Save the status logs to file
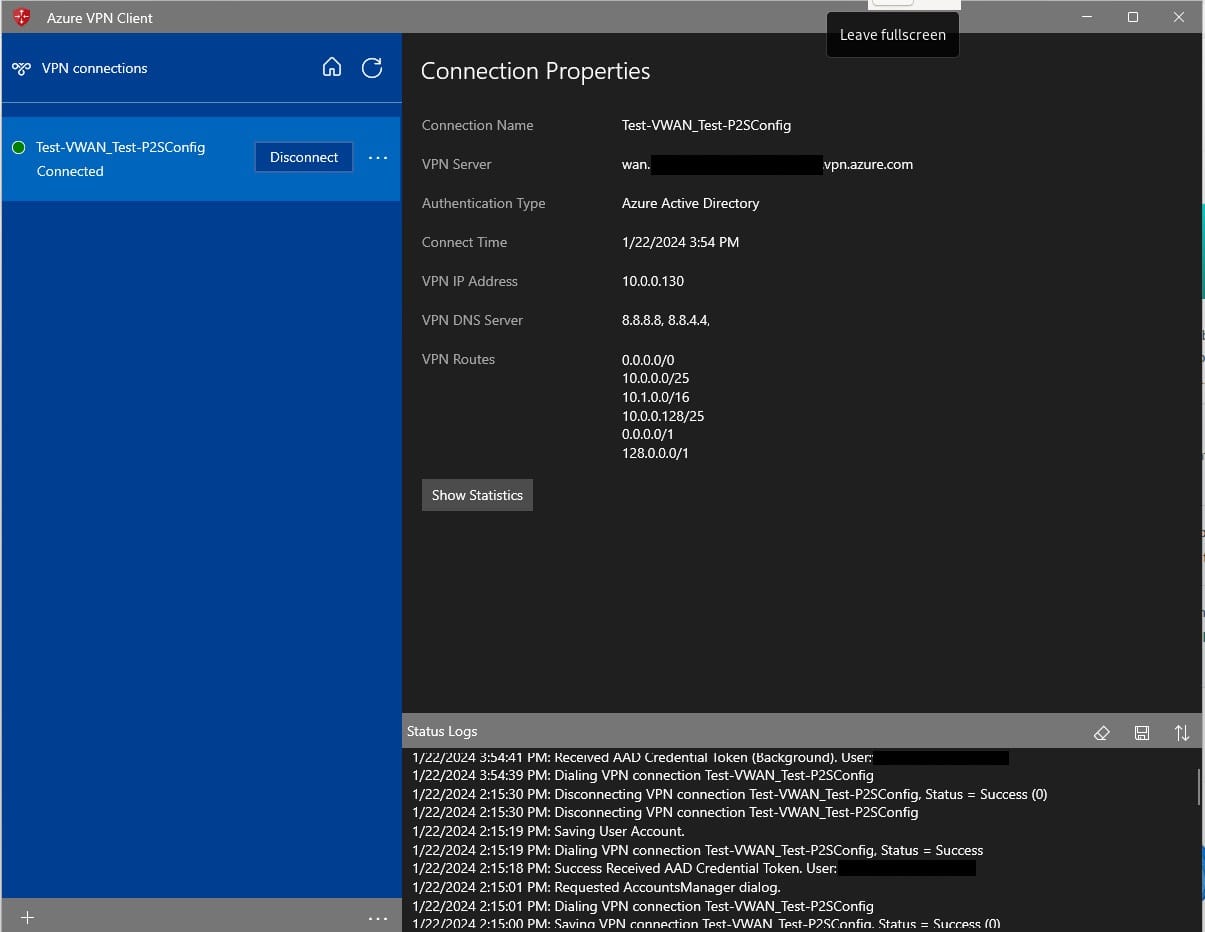This screenshot has width=1205, height=932. (x=1142, y=733)
